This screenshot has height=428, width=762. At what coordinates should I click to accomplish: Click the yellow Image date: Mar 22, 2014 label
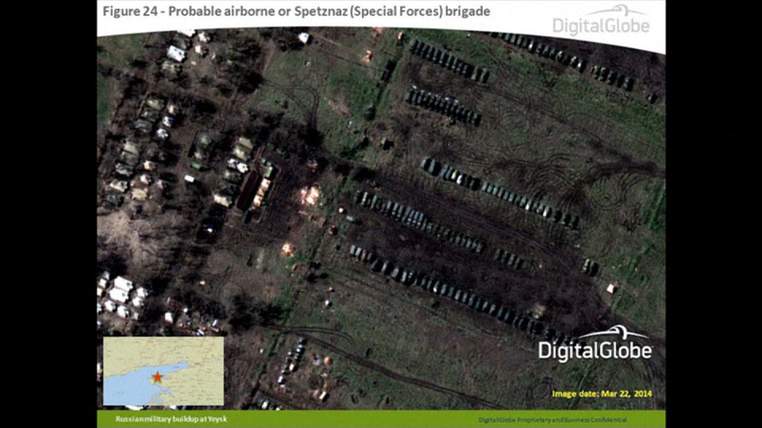coord(603,394)
